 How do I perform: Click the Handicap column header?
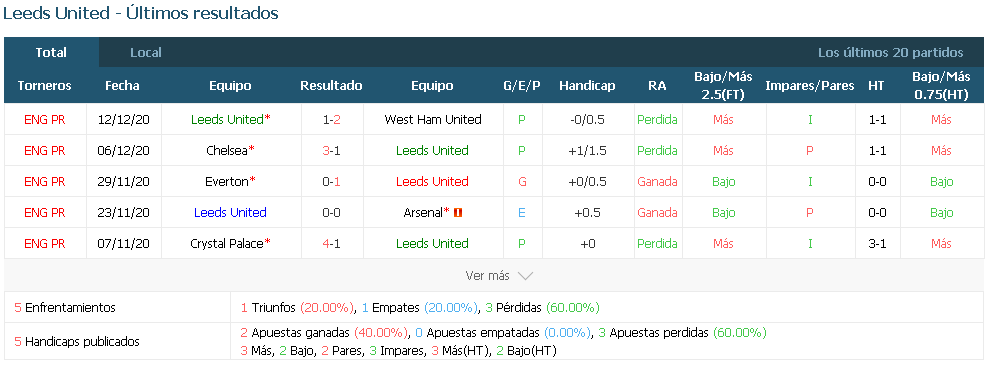coord(587,86)
